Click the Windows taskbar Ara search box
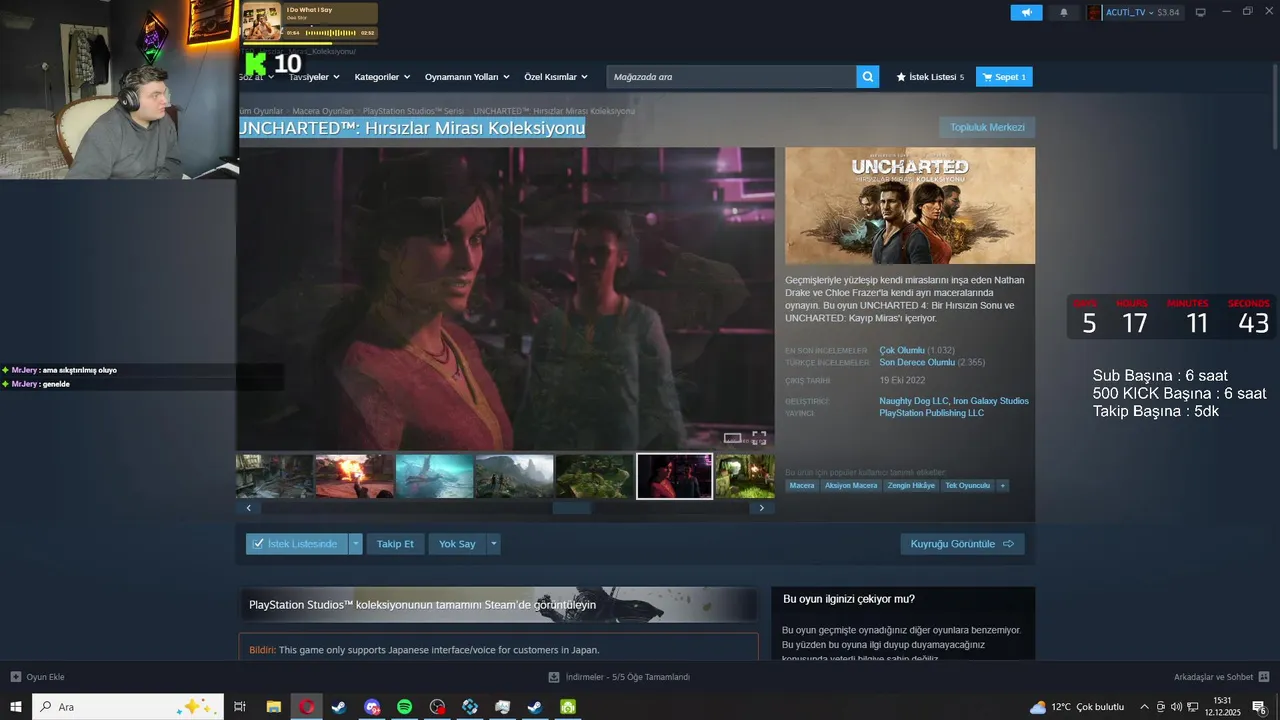 click(128, 707)
